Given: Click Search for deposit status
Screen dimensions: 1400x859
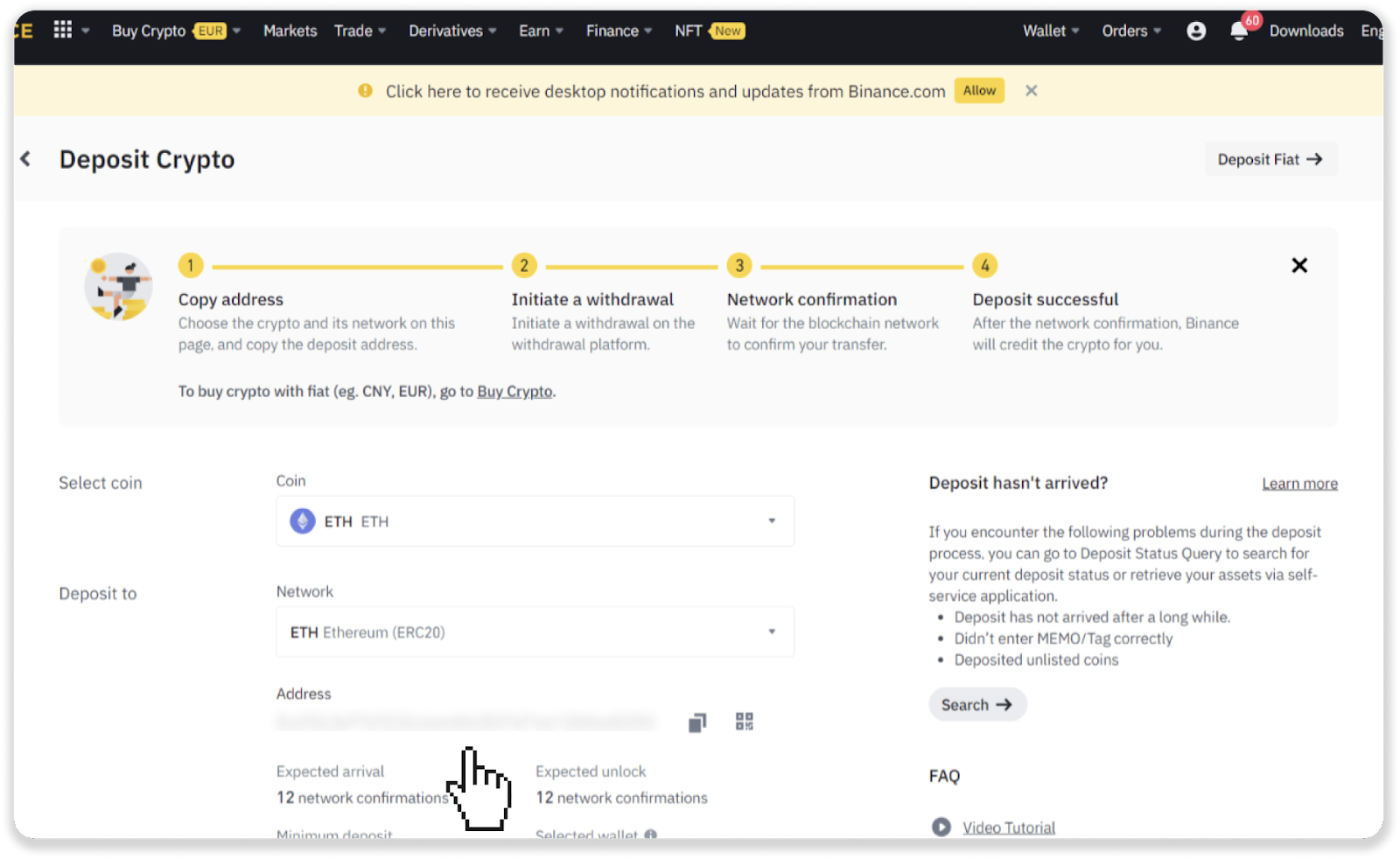Looking at the screenshot, I should (x=976, y=705).
